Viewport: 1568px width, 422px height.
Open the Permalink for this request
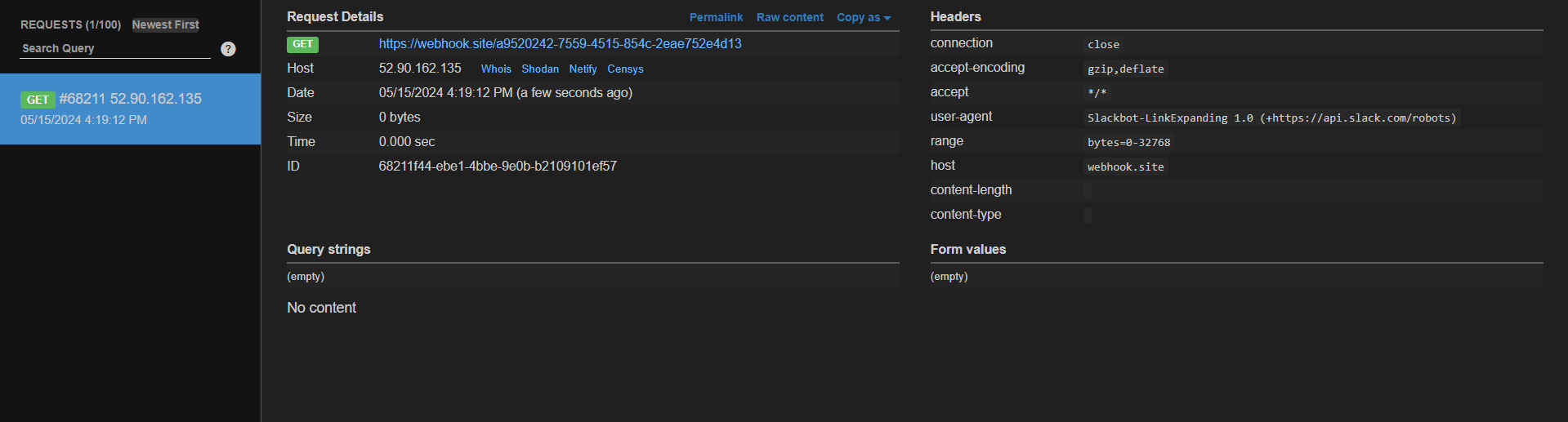click(716, 17)
